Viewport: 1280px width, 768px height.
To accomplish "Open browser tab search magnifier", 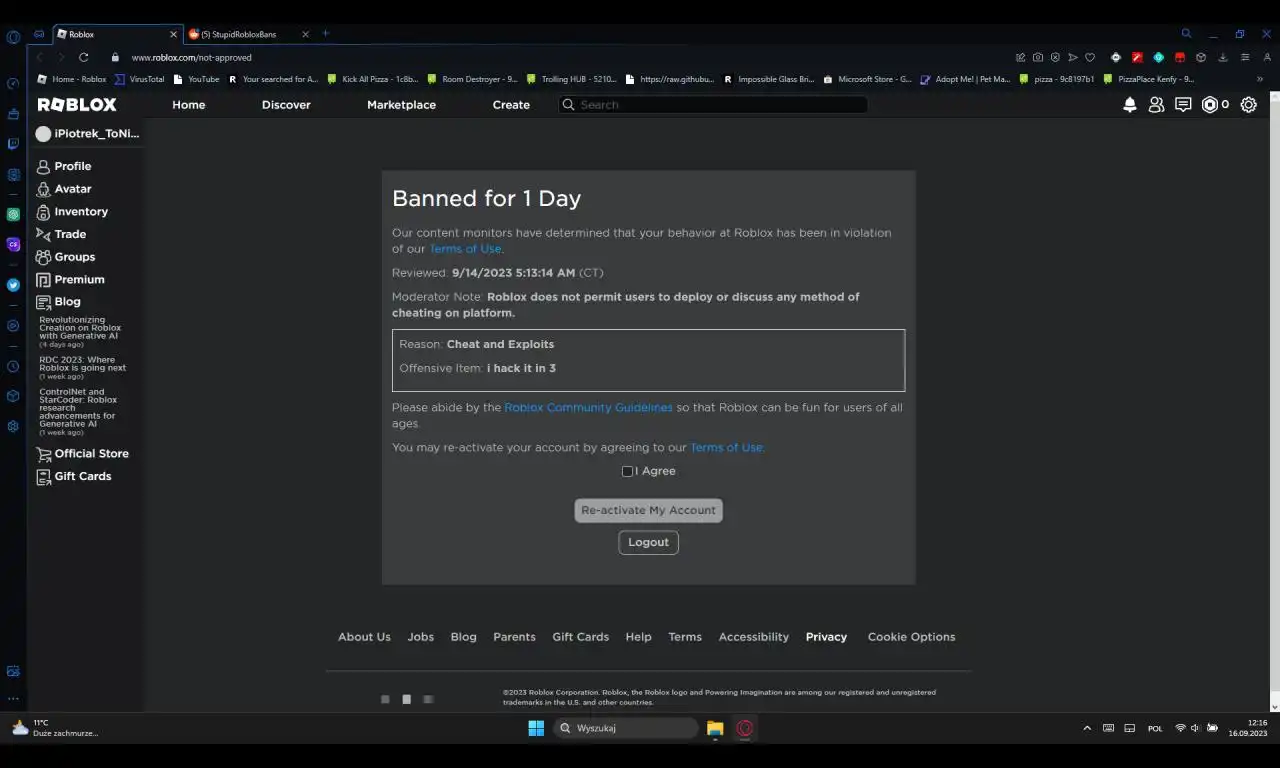I will (x=1186, y=33).
